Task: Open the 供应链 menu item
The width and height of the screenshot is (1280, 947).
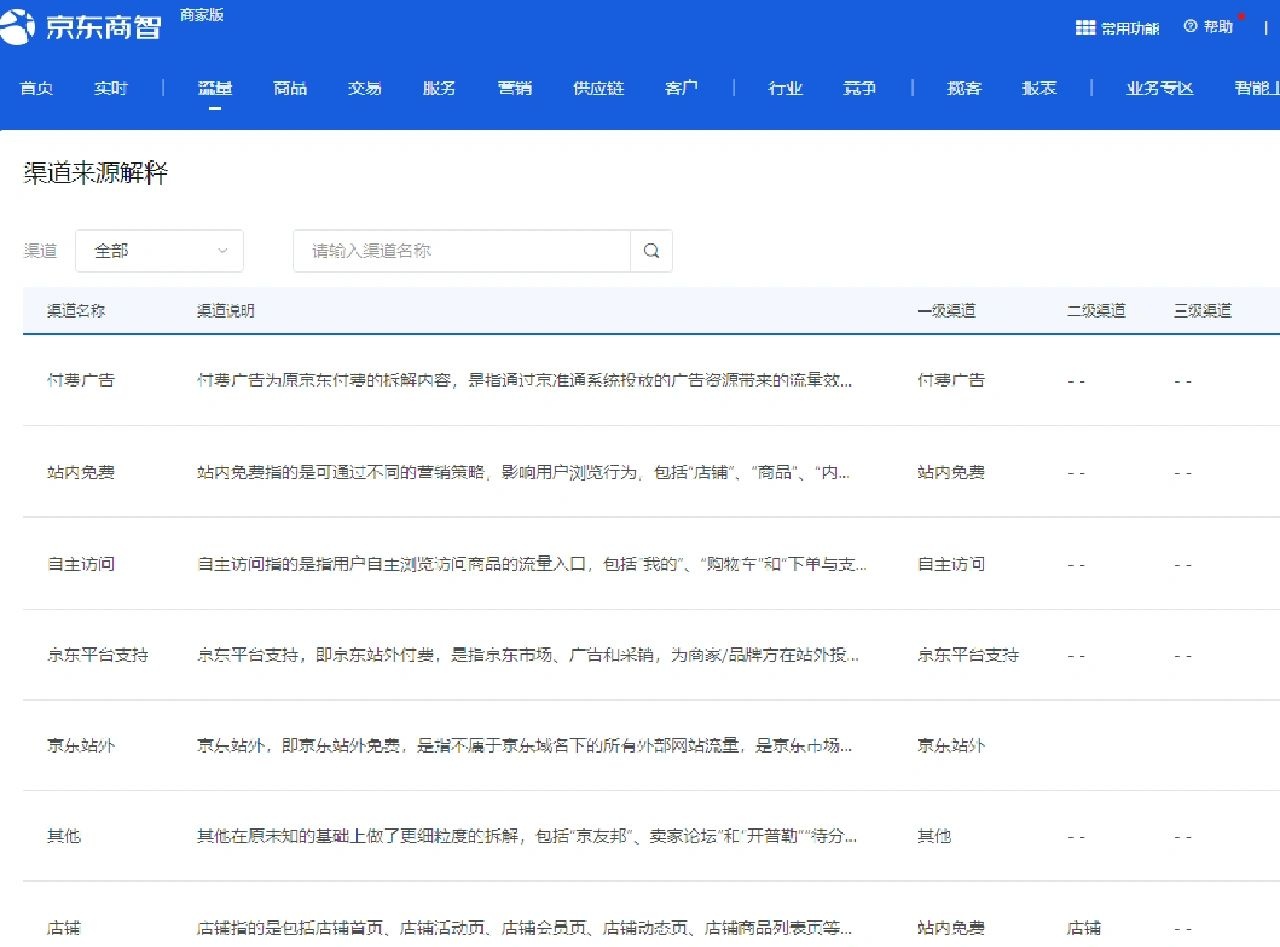Action: (598, 88)
